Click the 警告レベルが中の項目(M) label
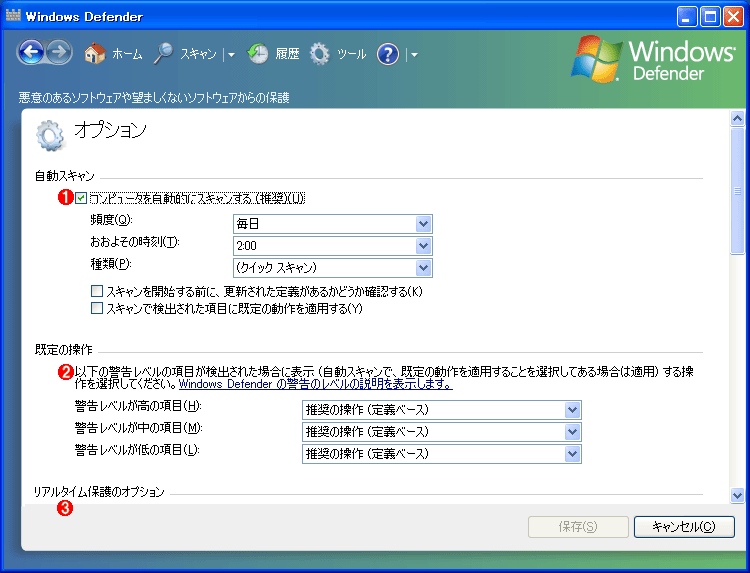Viewport: 750px width, 573px height. 139,428
